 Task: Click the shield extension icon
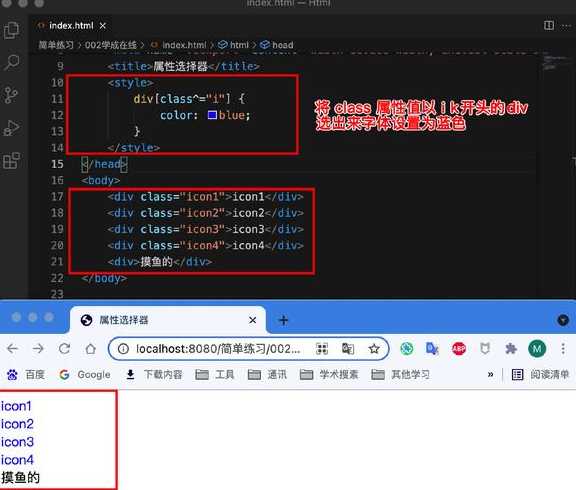[485, 349]
